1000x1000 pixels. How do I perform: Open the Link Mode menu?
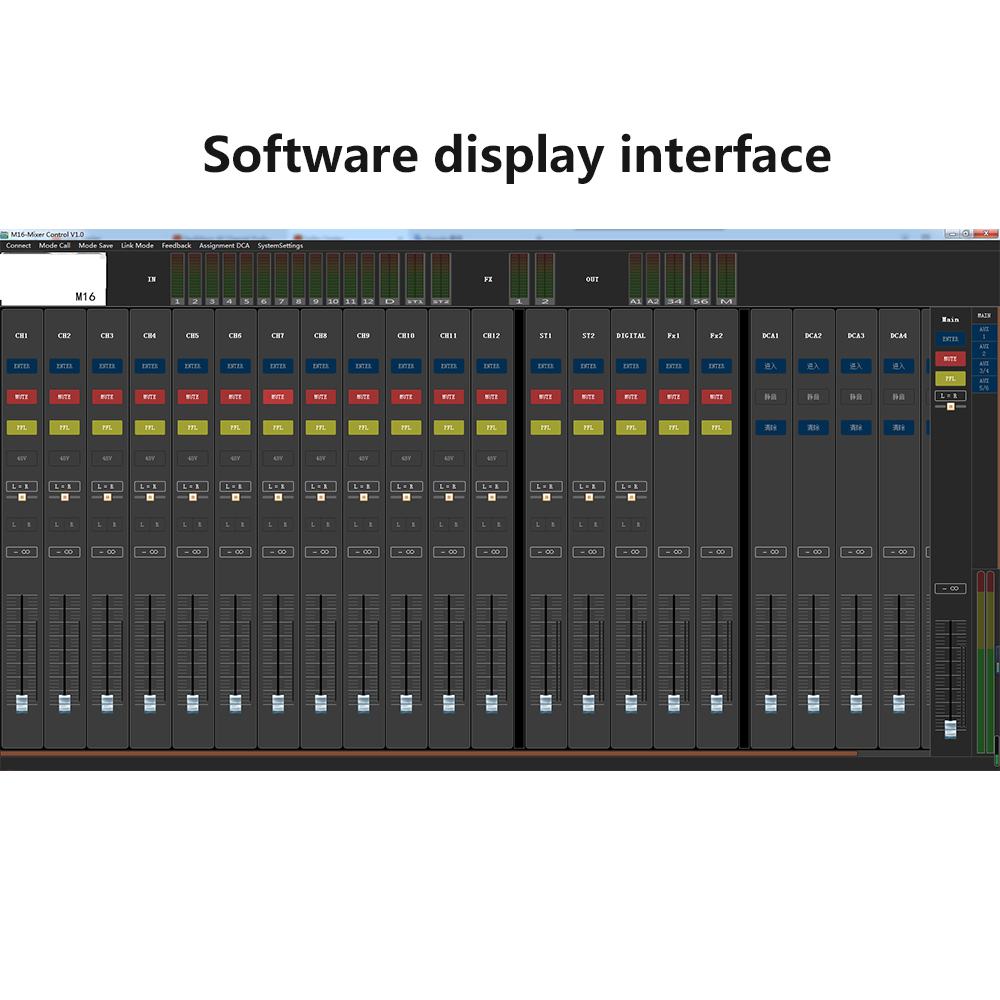coord(137,246)
